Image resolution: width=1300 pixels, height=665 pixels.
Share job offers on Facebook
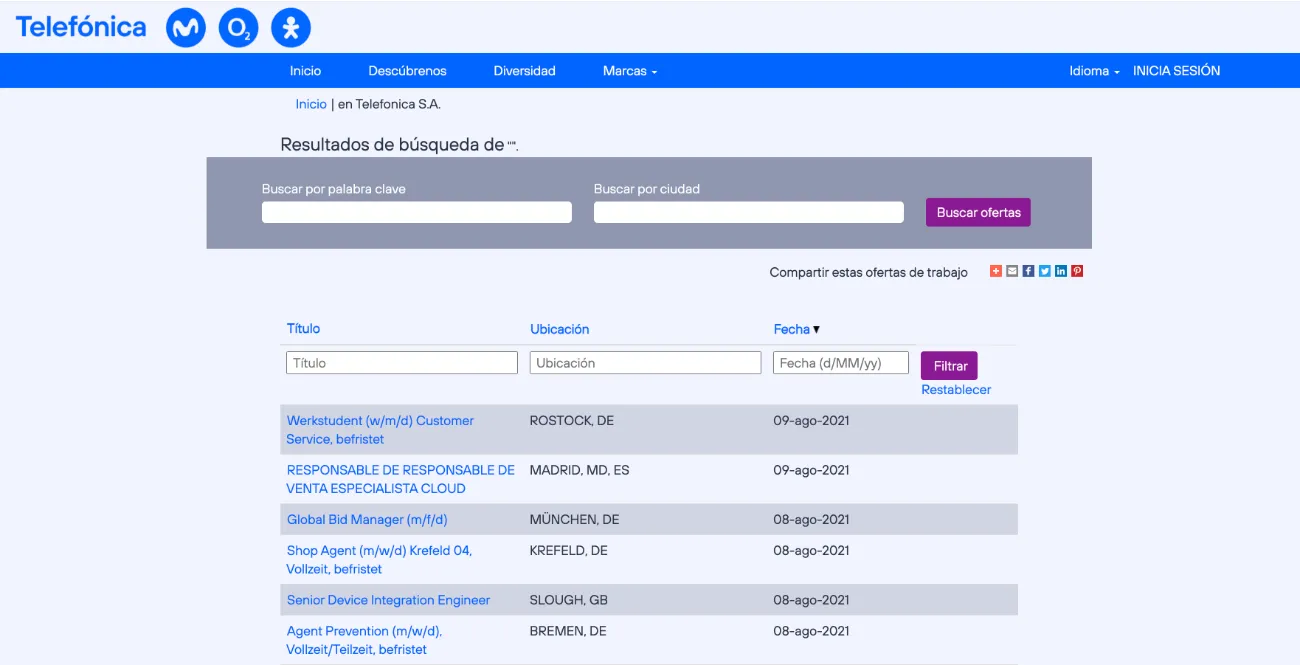click(1028, 271)
